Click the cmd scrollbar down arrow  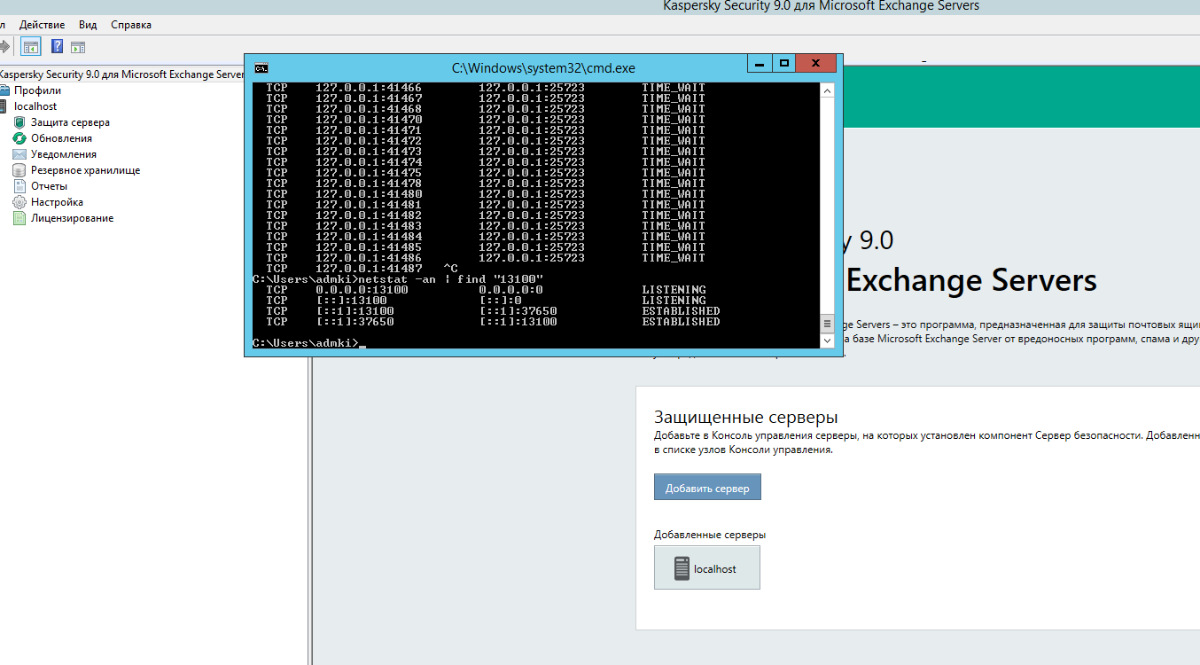pyautogui.click(x=827, y=341)
